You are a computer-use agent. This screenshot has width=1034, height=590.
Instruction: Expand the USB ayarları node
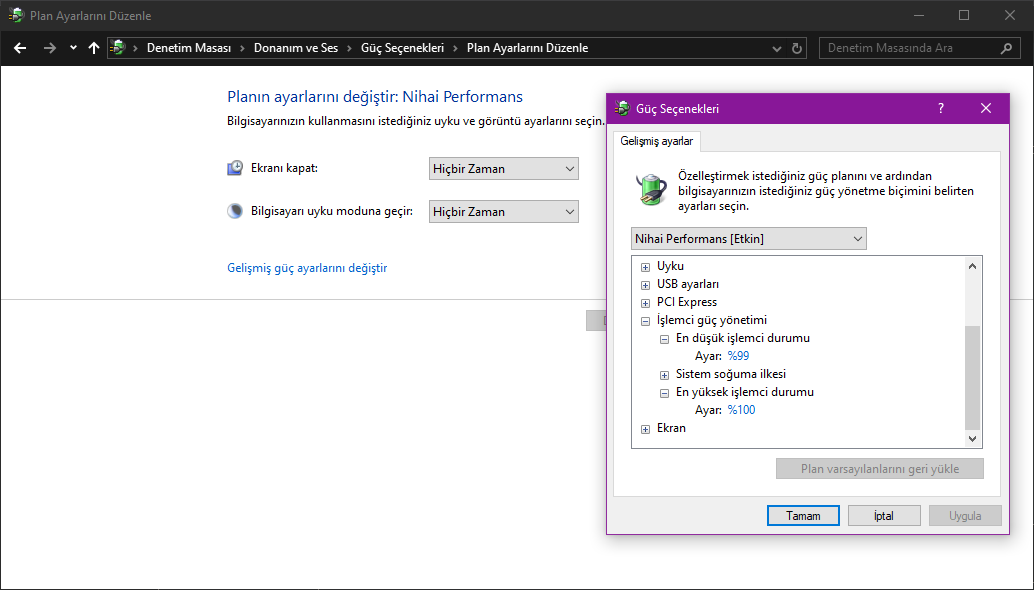point(645,285)
